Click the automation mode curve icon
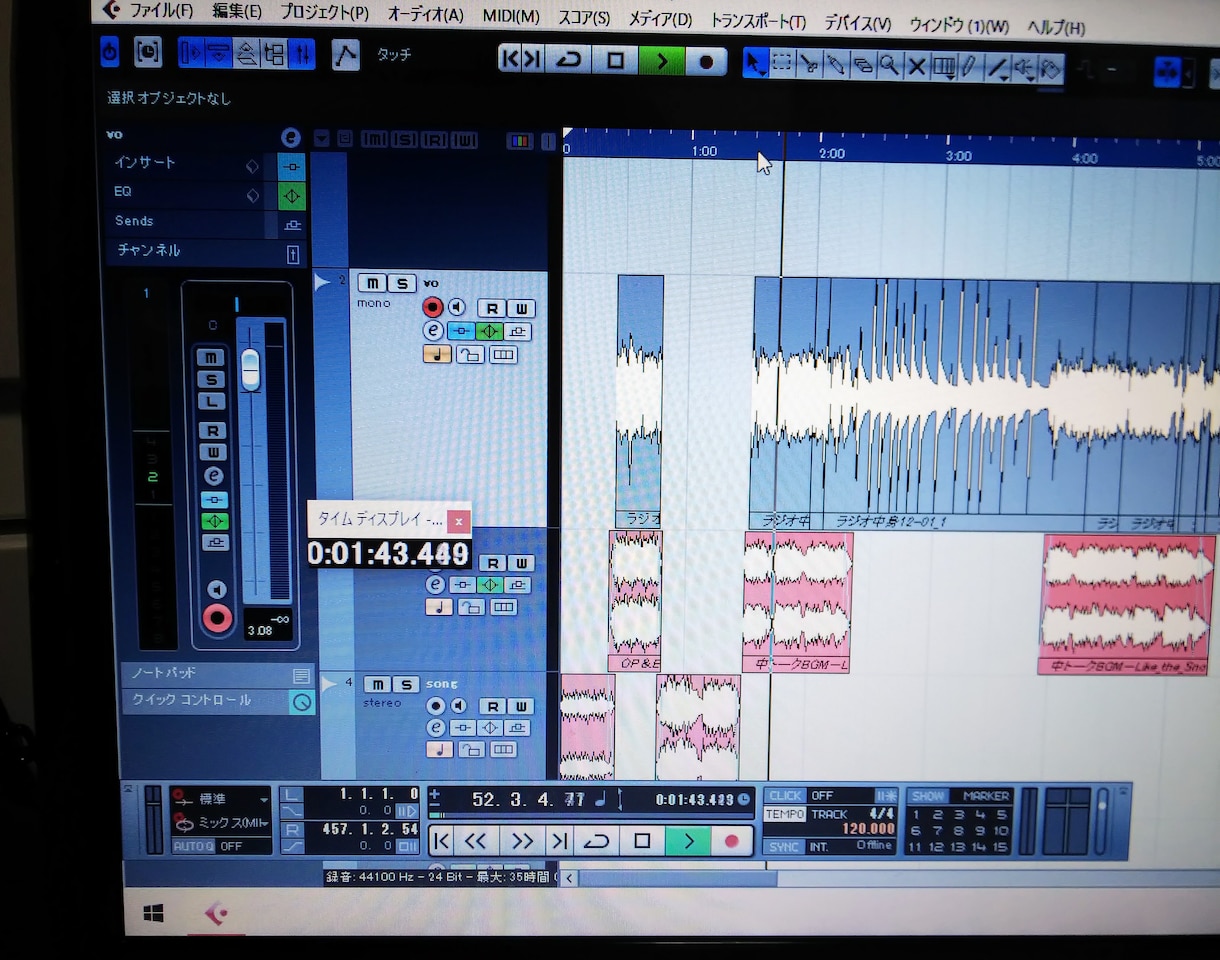Viewport: 1220px width, 960px height. click(345, 54)
